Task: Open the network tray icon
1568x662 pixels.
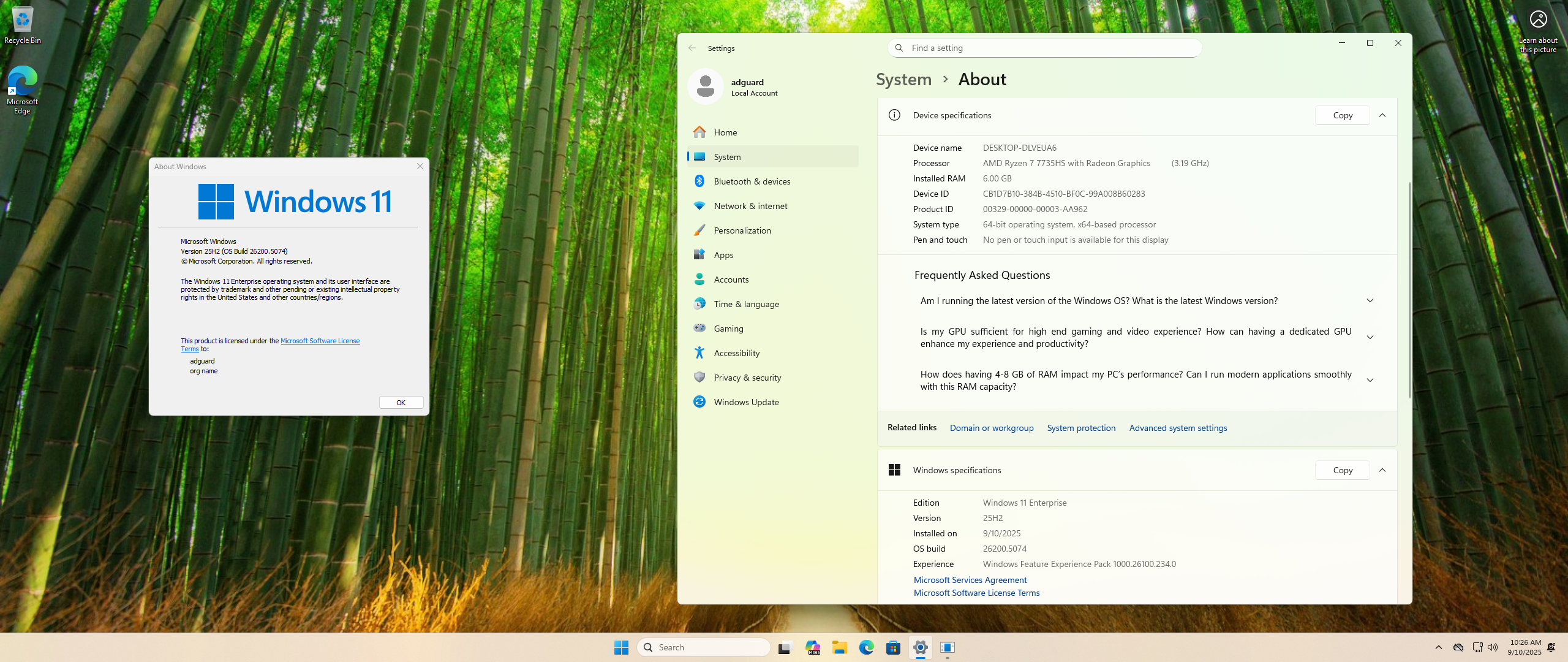Action: pyautogui.click(x=1477, y=647)
